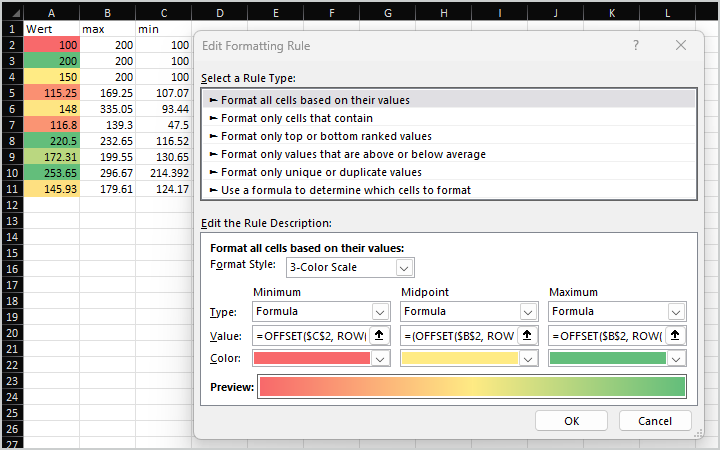Collapse dialog via Midpoint value range selector icon

click(527, 336)
